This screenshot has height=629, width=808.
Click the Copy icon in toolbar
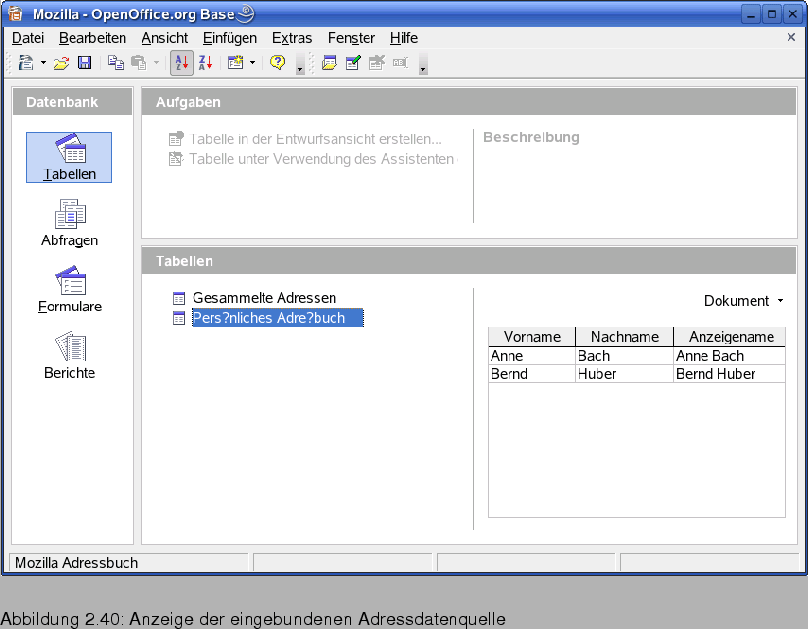click(x=116, y=63)
